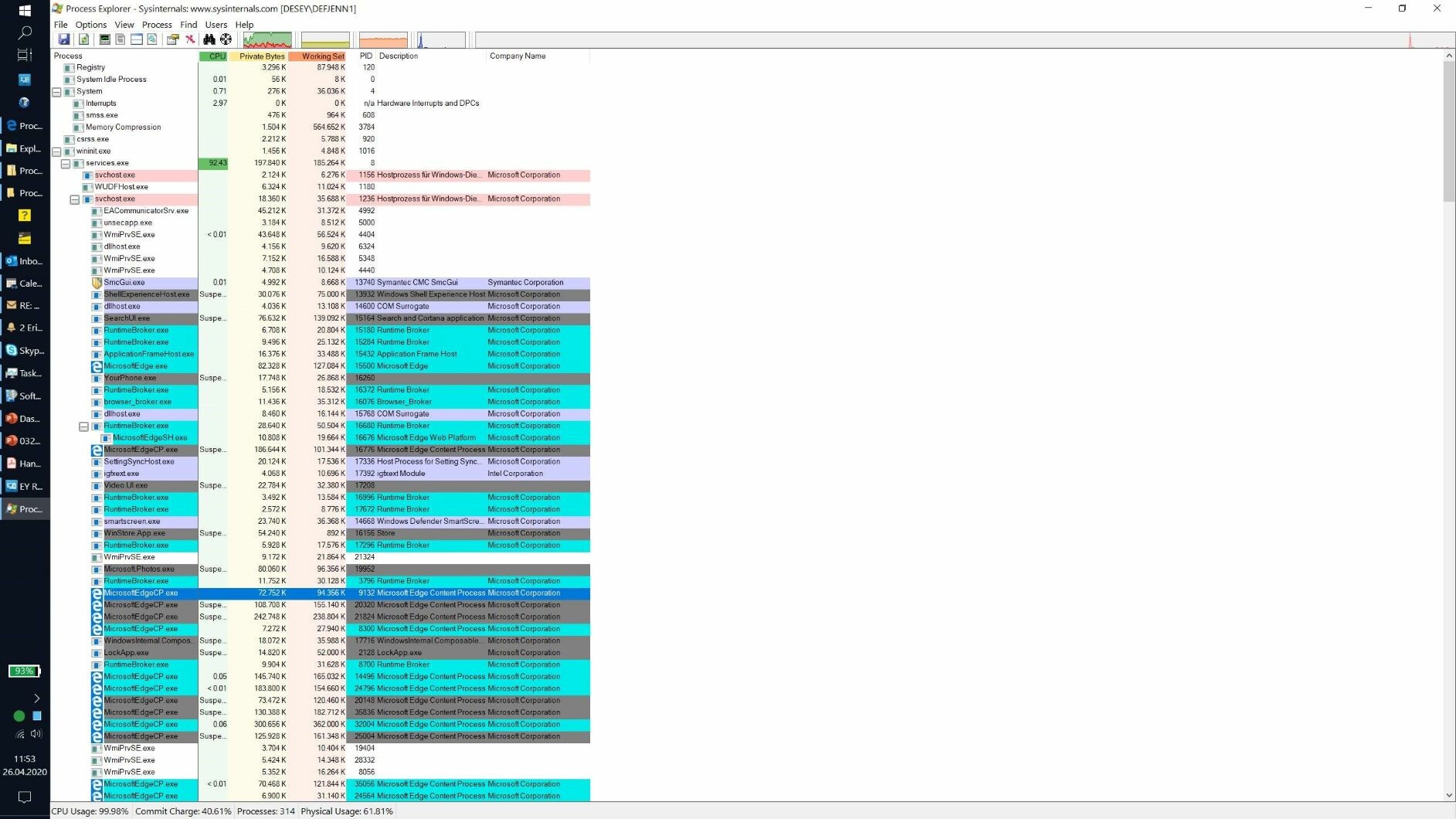Click the Save toolbar icon
This screenshot has width=1456, height=819.
point(64,39)
